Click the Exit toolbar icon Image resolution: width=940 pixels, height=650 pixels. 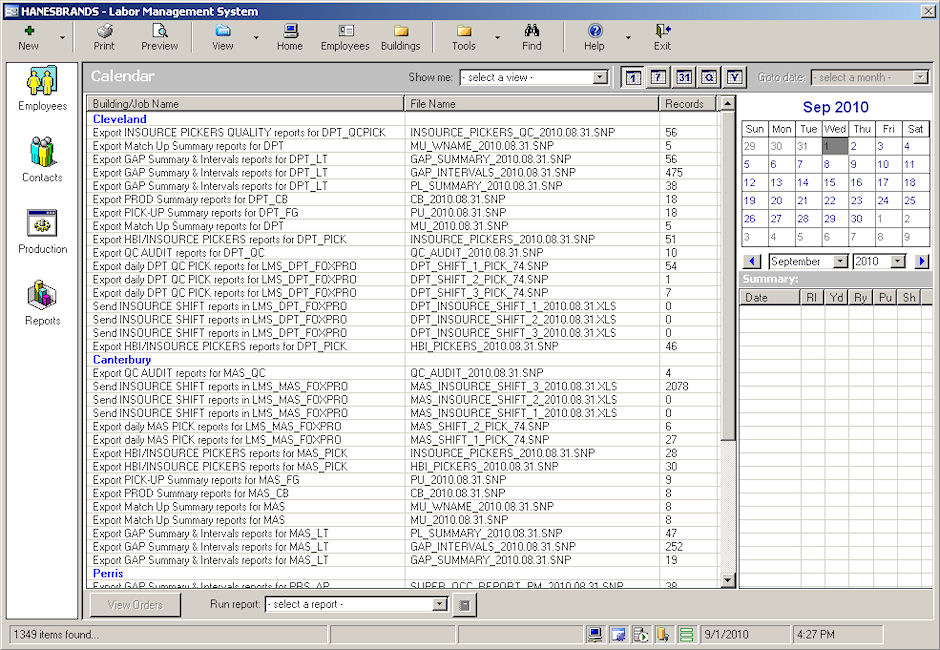pyautogui.click(x=662, y=37)
